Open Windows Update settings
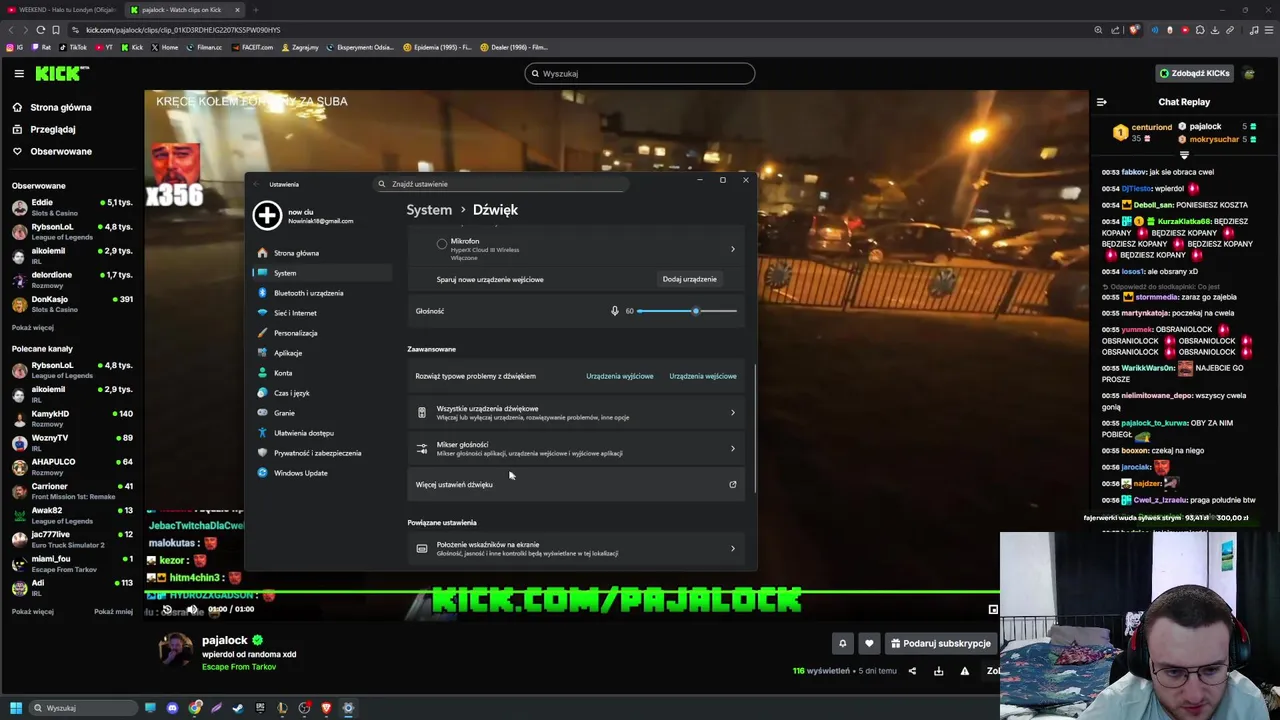The image size is (1280, 720). click(x=321, y=473)
